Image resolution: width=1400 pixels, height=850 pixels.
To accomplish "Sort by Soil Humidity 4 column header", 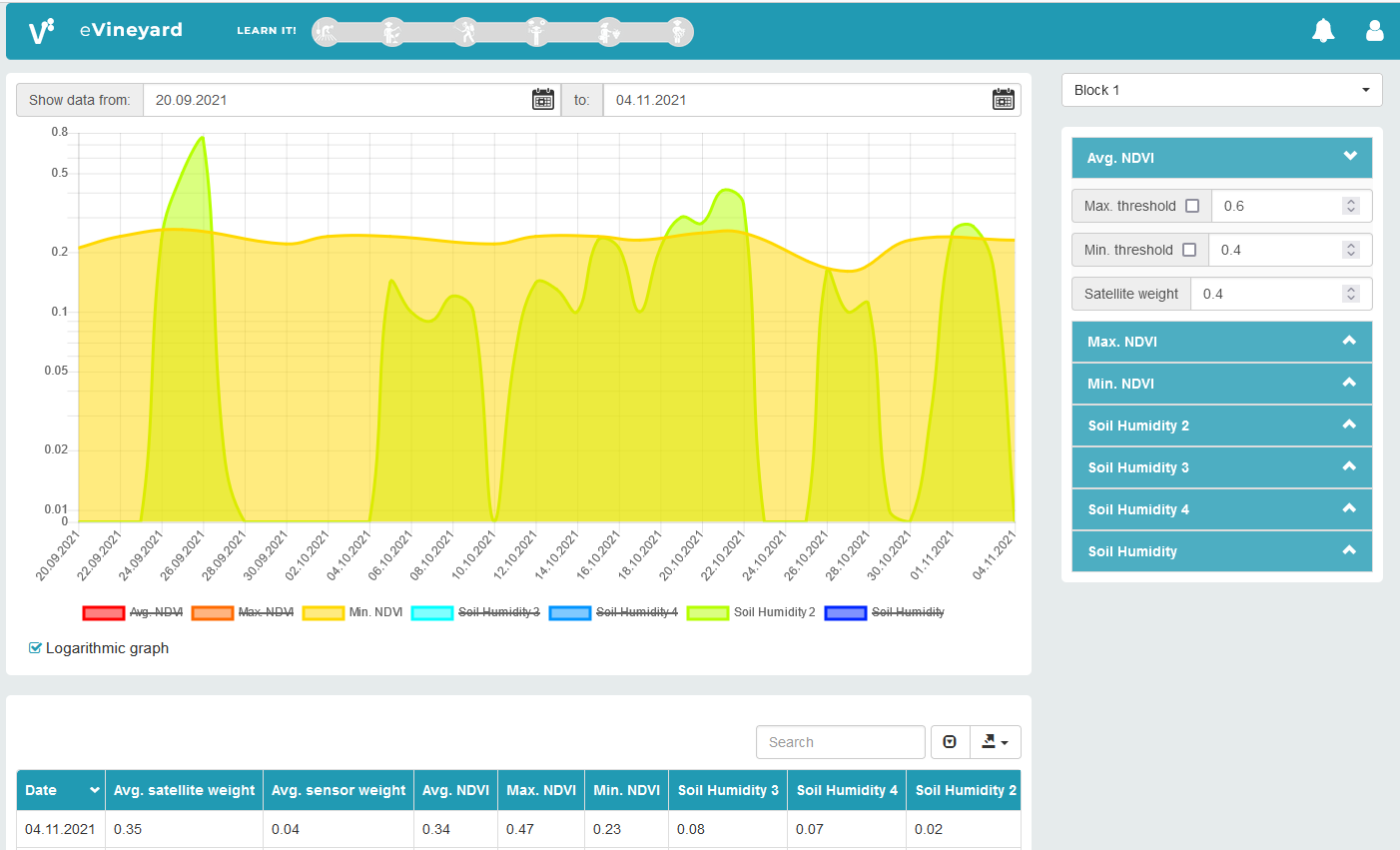I will [x=847, y=790].
